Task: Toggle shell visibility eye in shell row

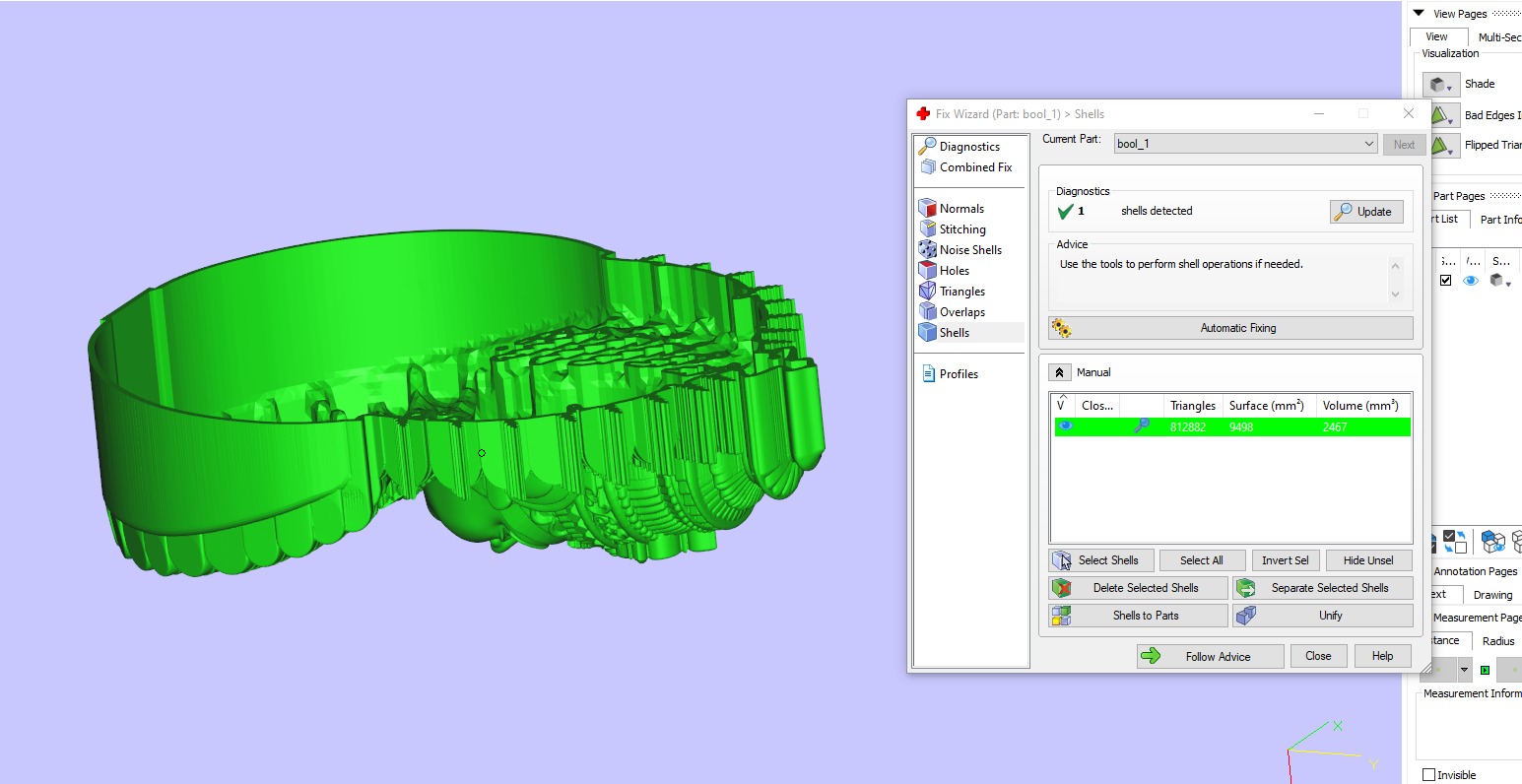Action: coord(1065,425)
